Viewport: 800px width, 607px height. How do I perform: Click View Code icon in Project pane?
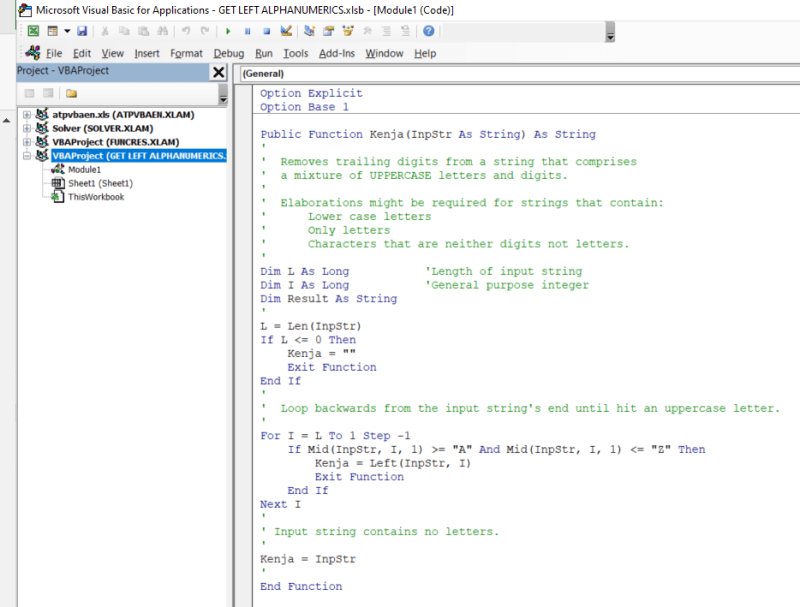coord(30,93)
